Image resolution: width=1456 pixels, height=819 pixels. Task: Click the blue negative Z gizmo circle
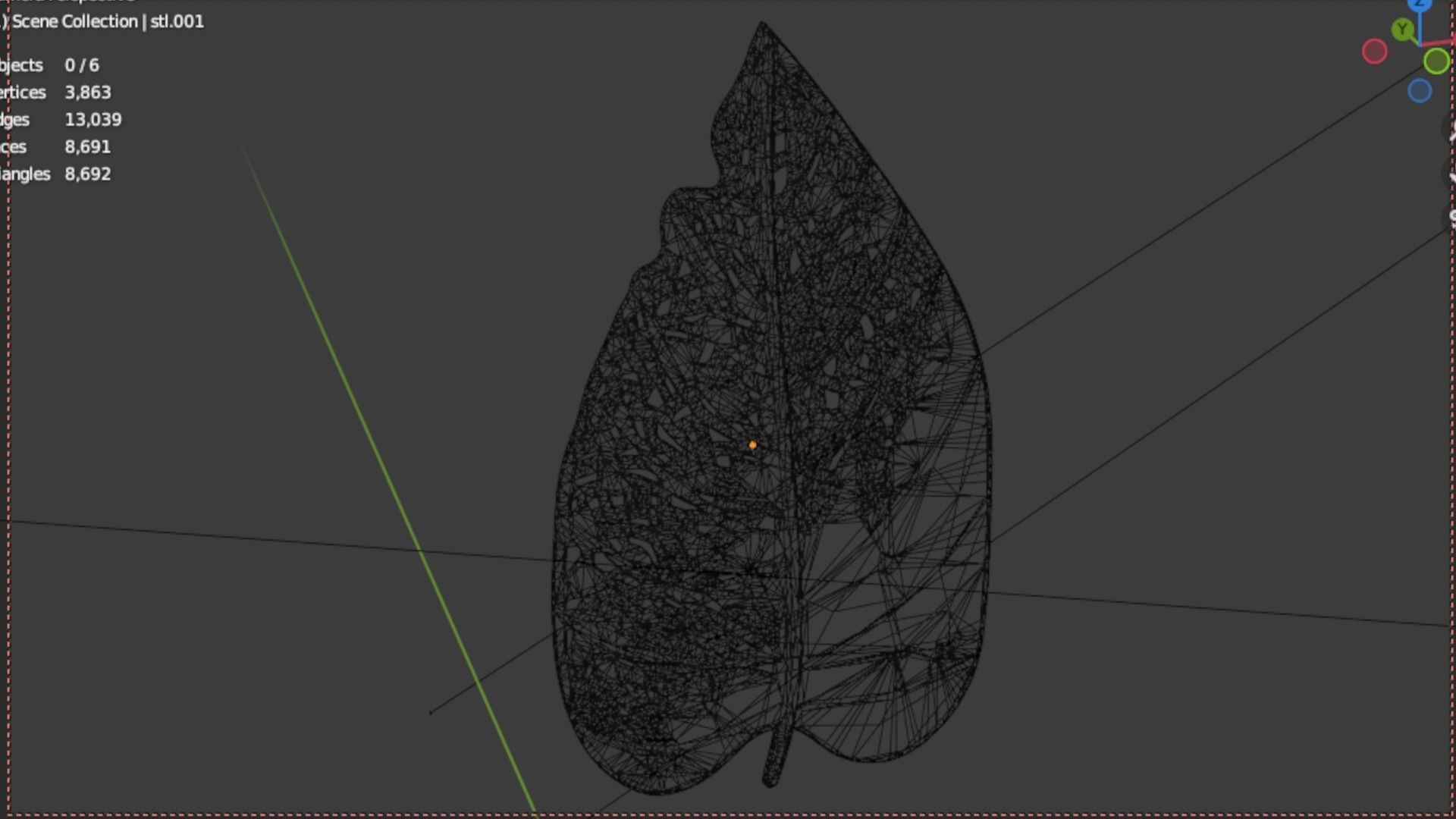click(x=1420, y=92)
